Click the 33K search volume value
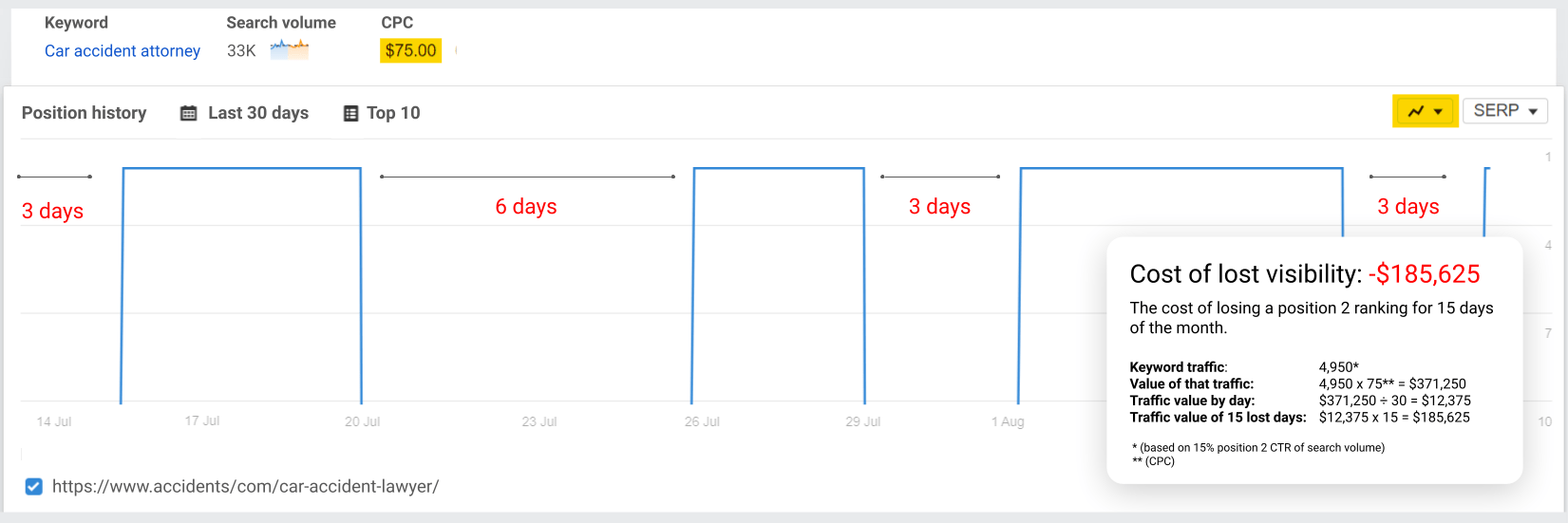1568x523 pixels. coord(241,51)
